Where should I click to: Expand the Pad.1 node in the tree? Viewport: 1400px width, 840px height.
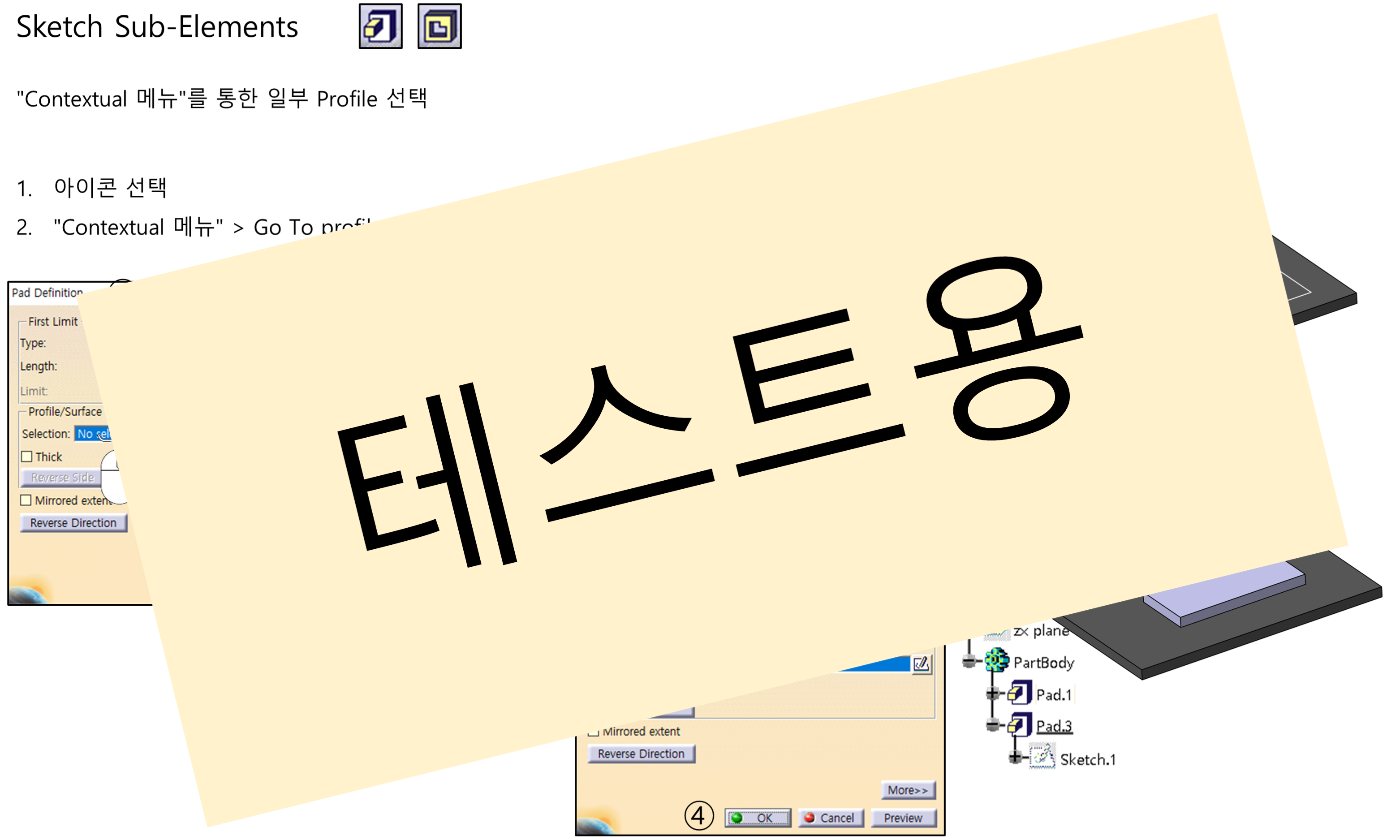(x=992, y=694)
